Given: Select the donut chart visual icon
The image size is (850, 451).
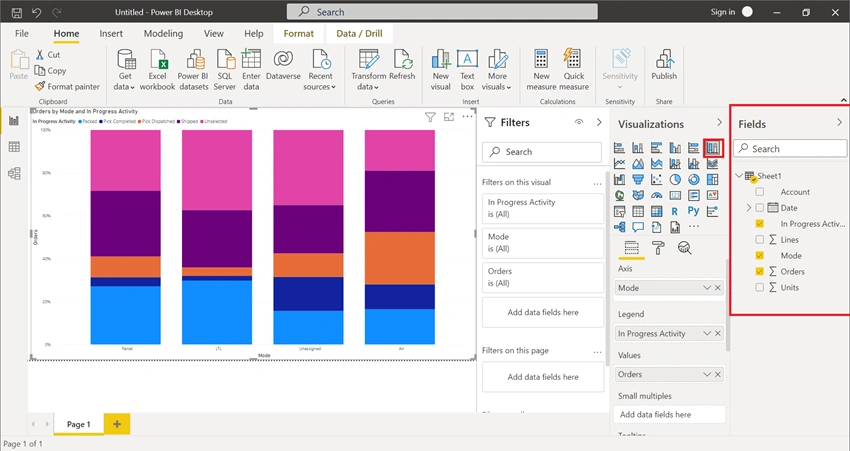Looking at the screenshot, I should [693, 179].
